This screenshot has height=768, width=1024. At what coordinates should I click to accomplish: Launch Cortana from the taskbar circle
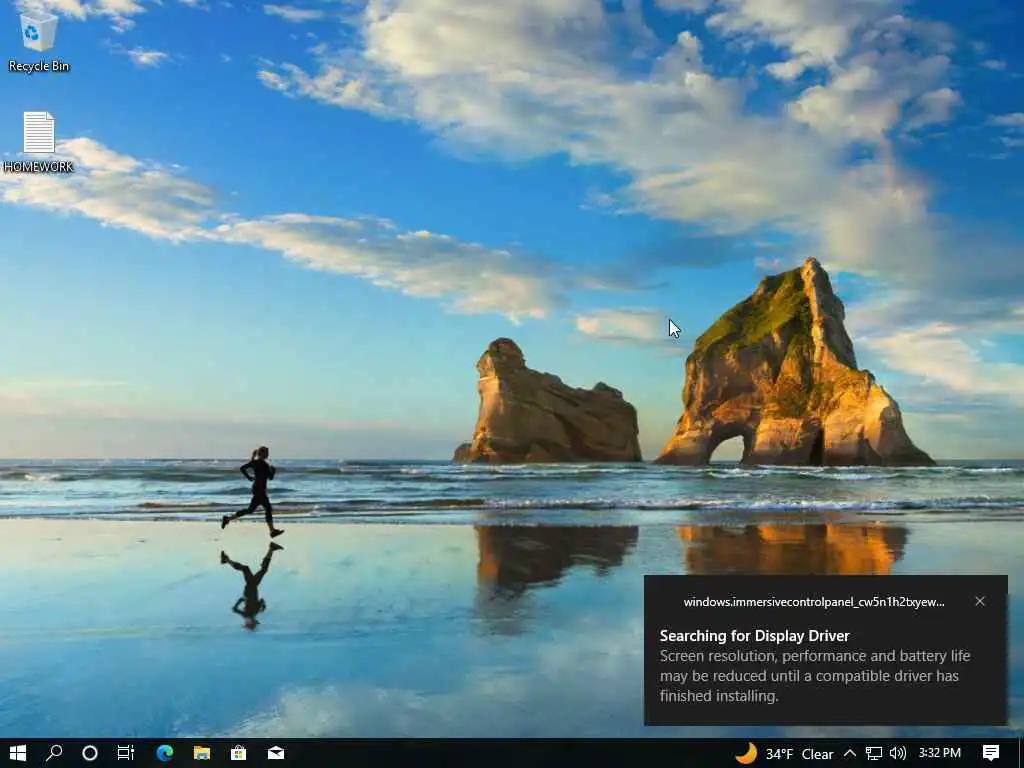(x=90, y=753)
